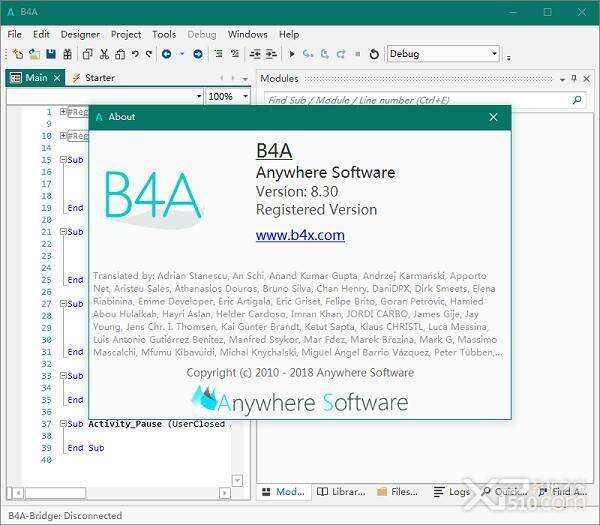Click the Uncomment block toolbar icon

(235, 54)
